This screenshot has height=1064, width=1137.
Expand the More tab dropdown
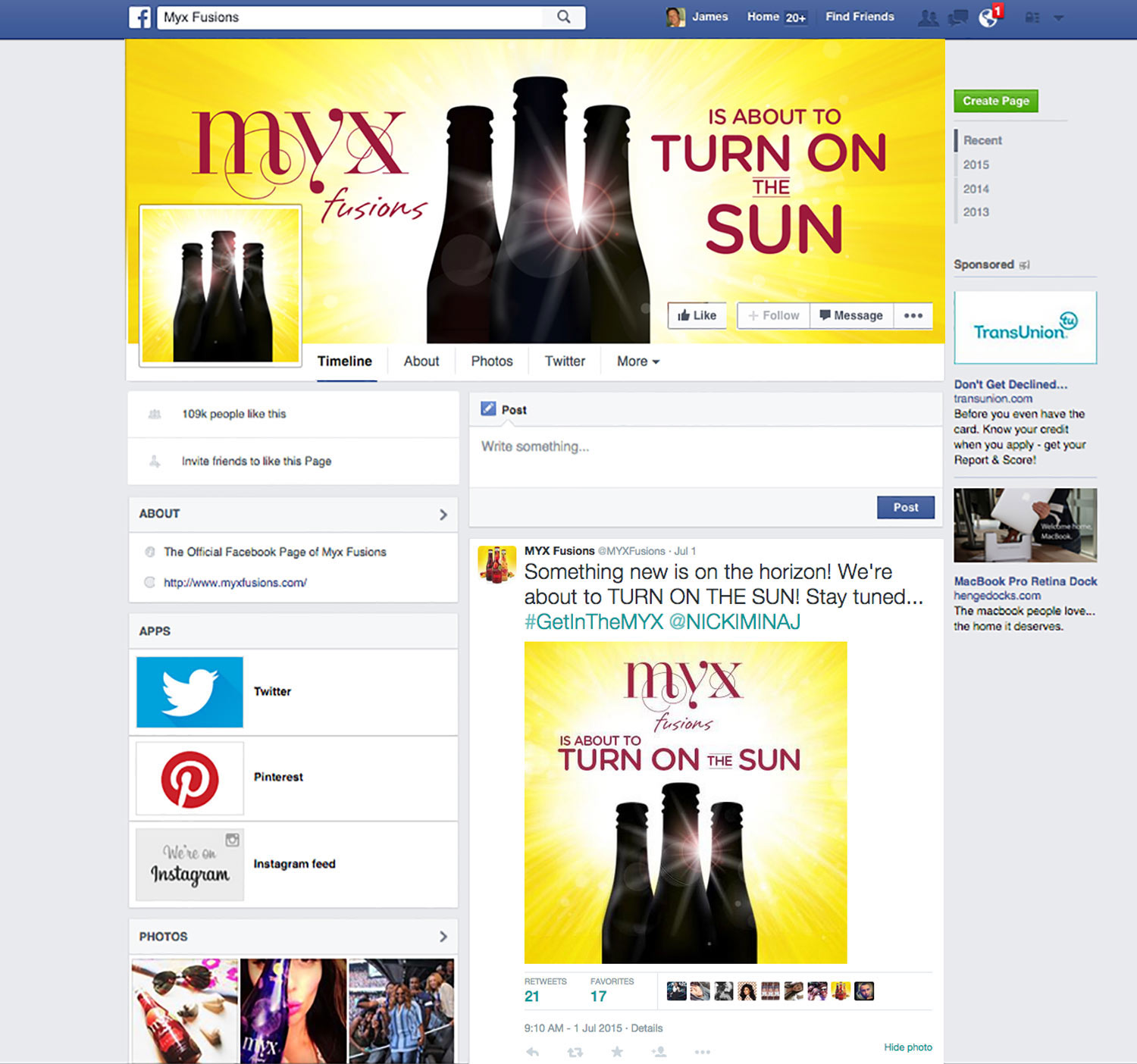pyautogui.click(x=637, y=361)
